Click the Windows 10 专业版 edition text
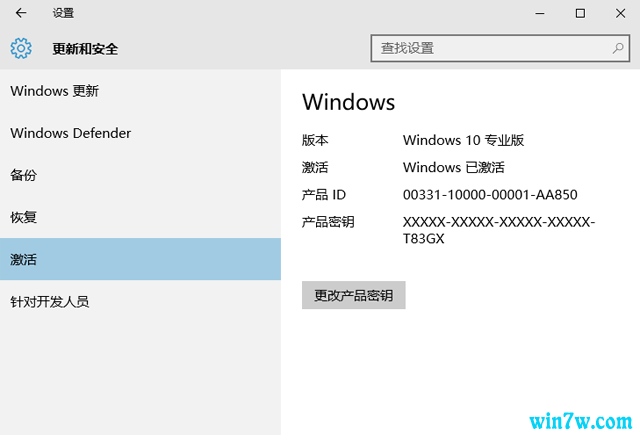The height and width of the screenshot is (435, 640). pos(463,140)
